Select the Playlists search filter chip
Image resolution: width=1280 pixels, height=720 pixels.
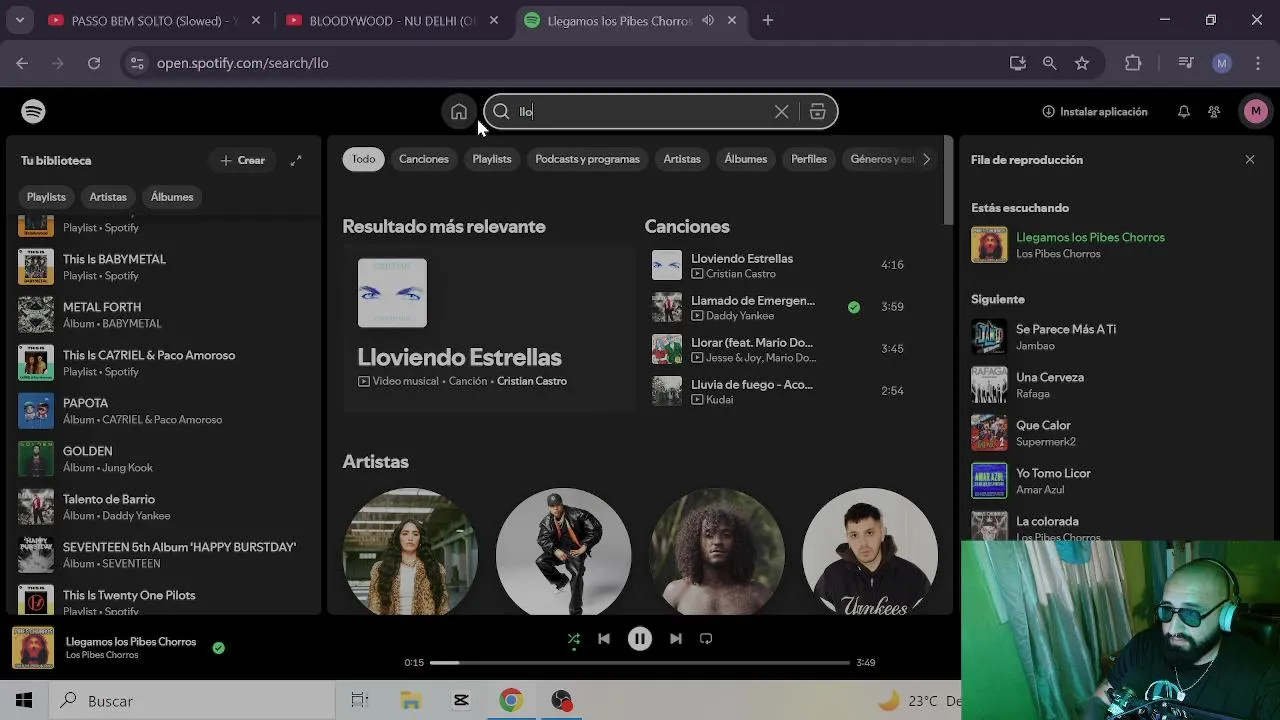tap(492, 159)
